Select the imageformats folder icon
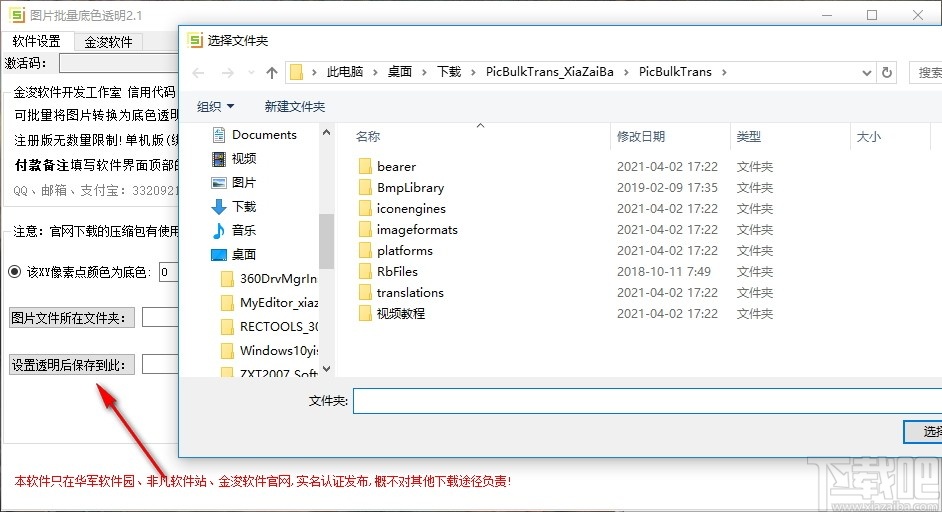The height and width of the screenshot is (512, 942). 365,230
